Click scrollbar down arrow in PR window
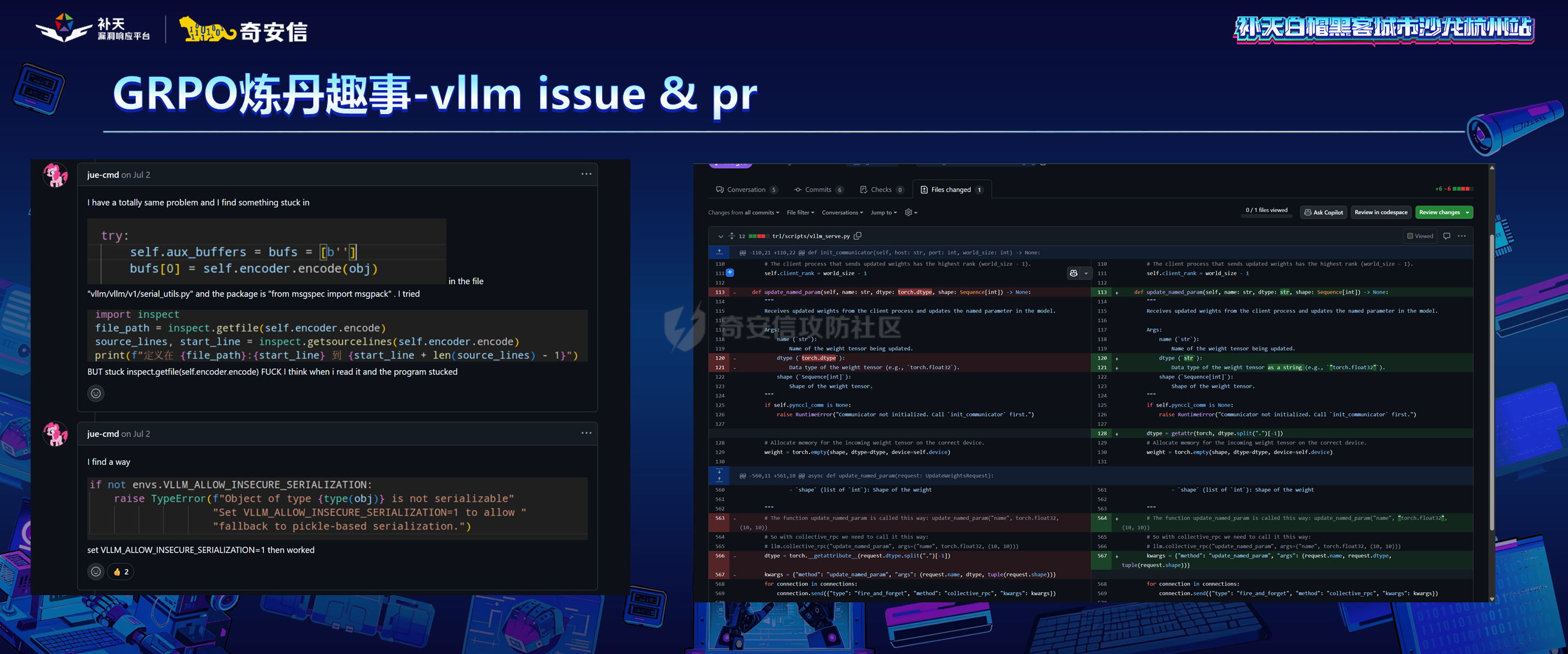Screen dimensions: 1568x654 [x=1491, y=599]
